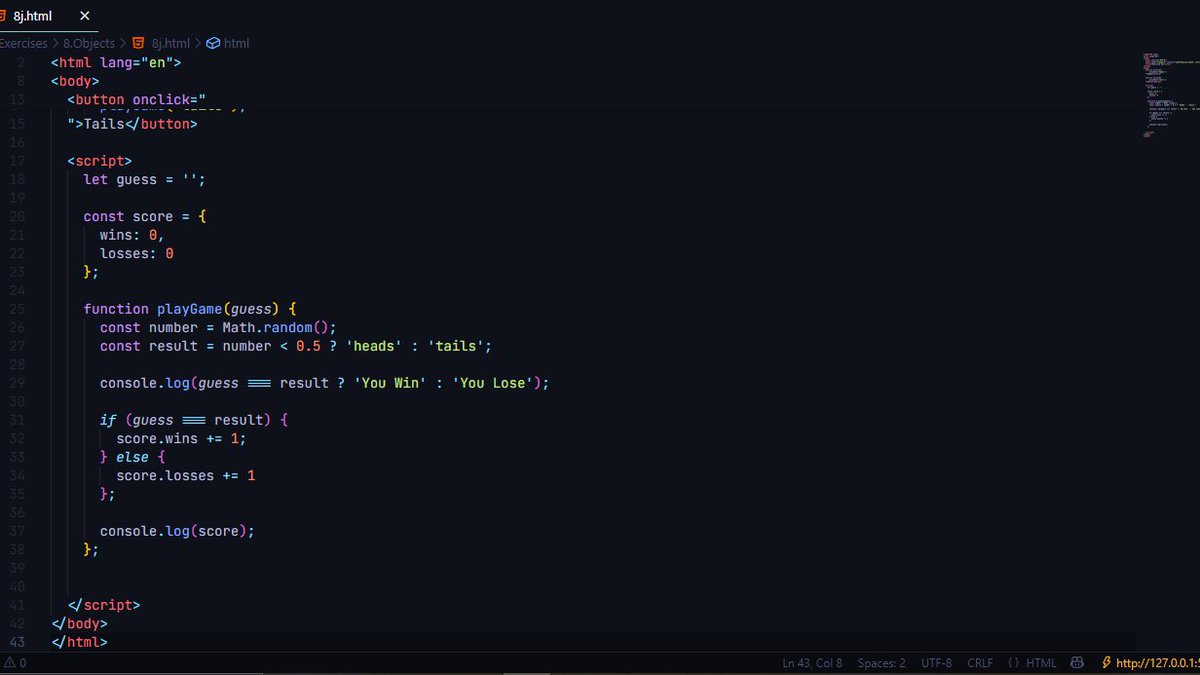Select the 8j.html editor tab

[x=48, y=16]
